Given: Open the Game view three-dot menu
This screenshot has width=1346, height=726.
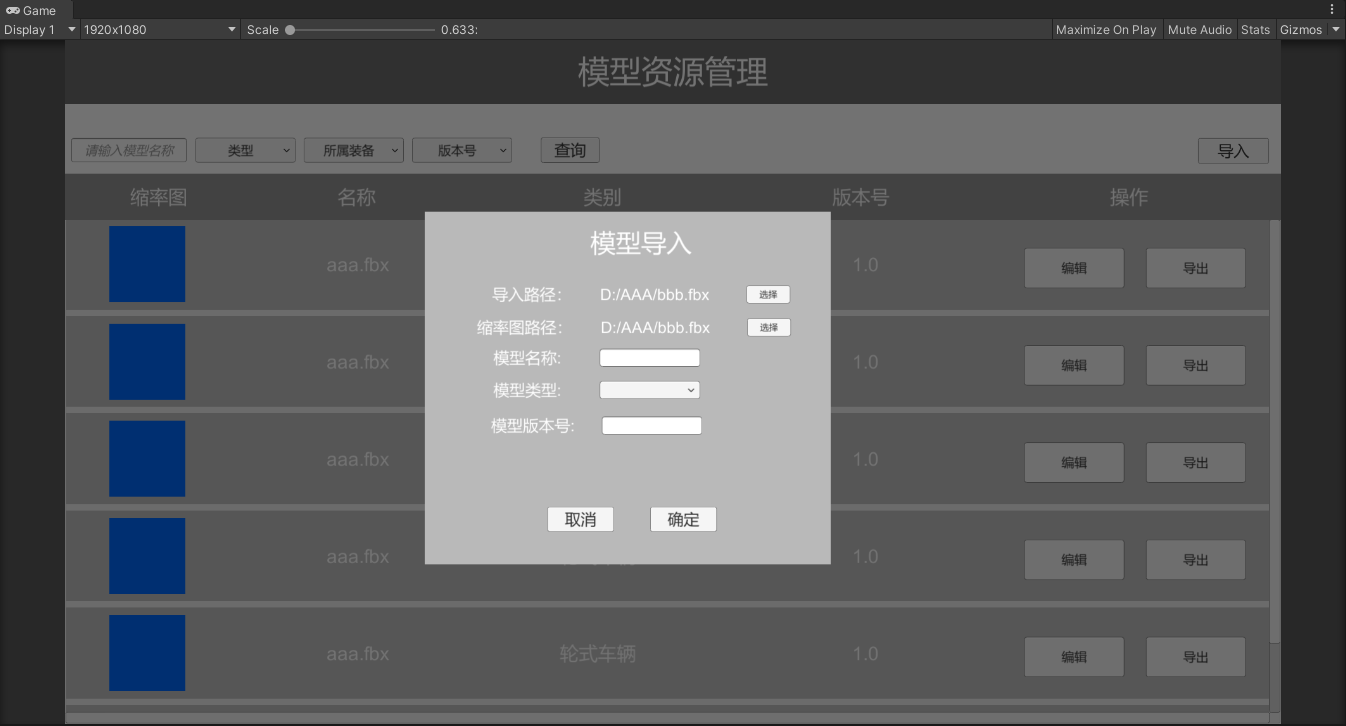Looking at the screenshot, I should (1331, 9).
